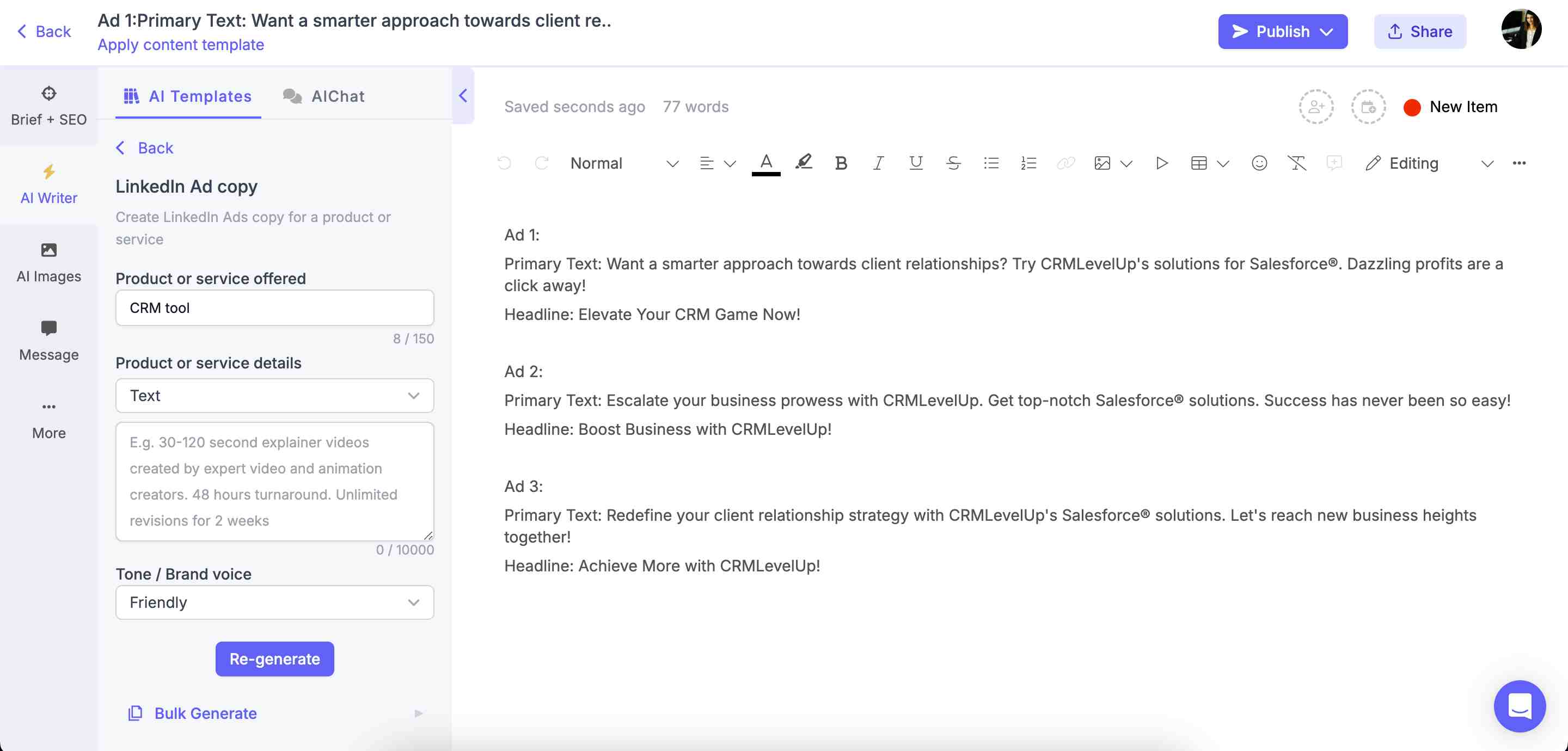The height and width of the screenshot is (751, 1568).
Task: Click the text underline color swatch
Action: tap(767, 173)
